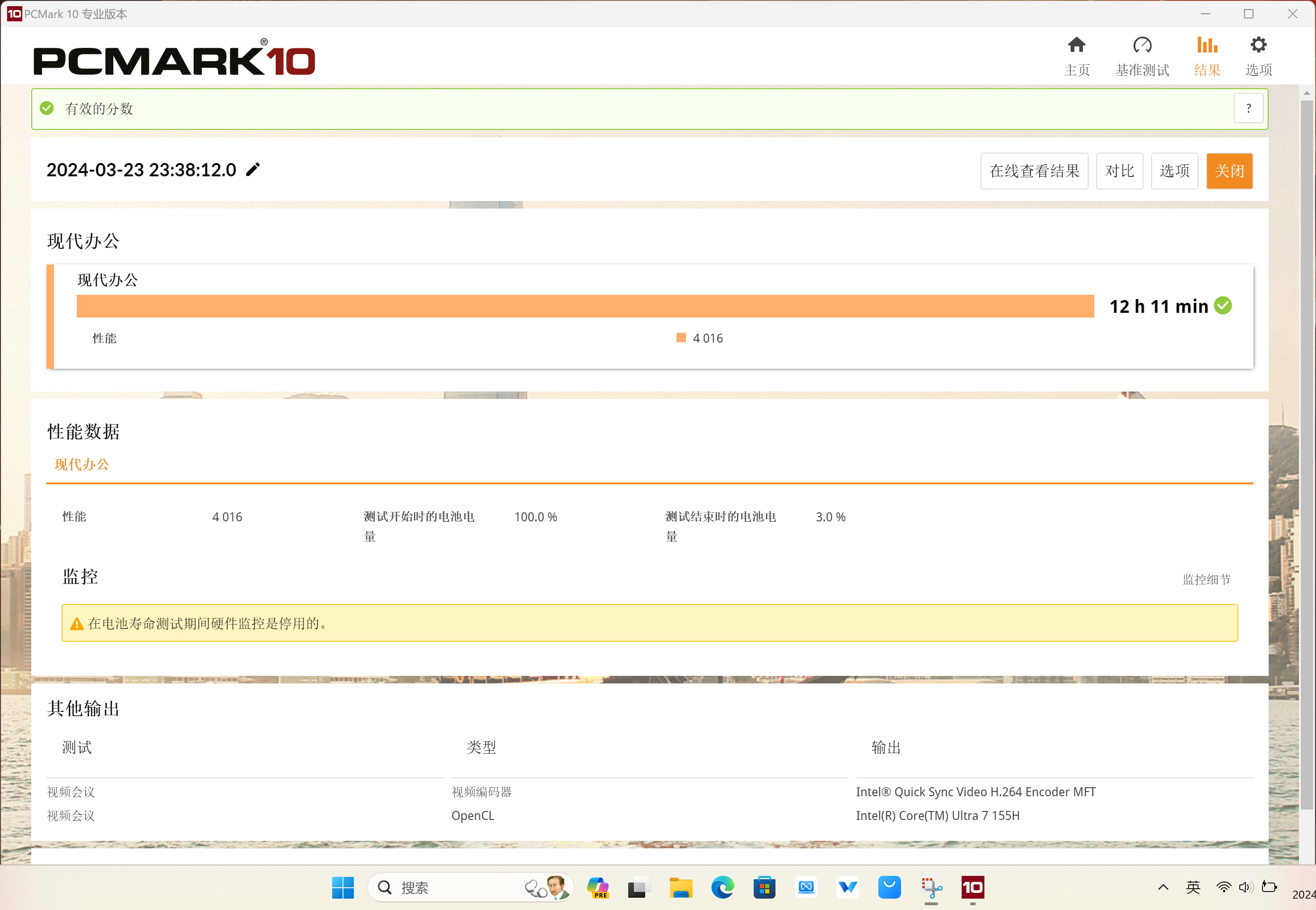Click the scrollbar up arrow
Viewport: 1316px width, 910px height.
click(x=1307, y=93)
